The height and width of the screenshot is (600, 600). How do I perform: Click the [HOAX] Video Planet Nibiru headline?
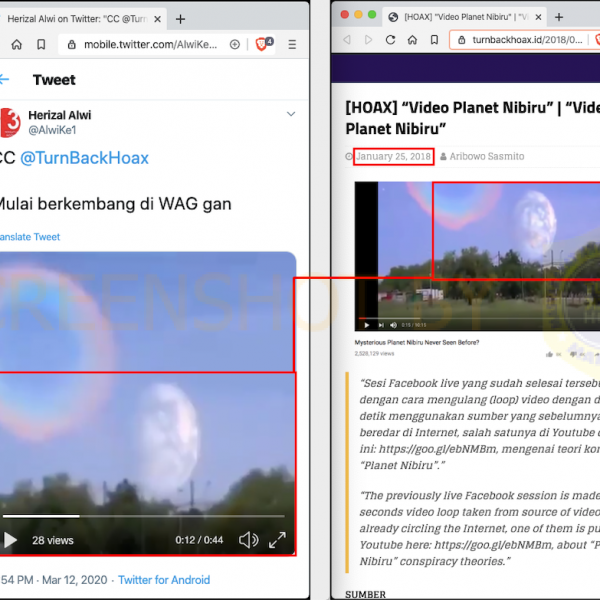473,118
